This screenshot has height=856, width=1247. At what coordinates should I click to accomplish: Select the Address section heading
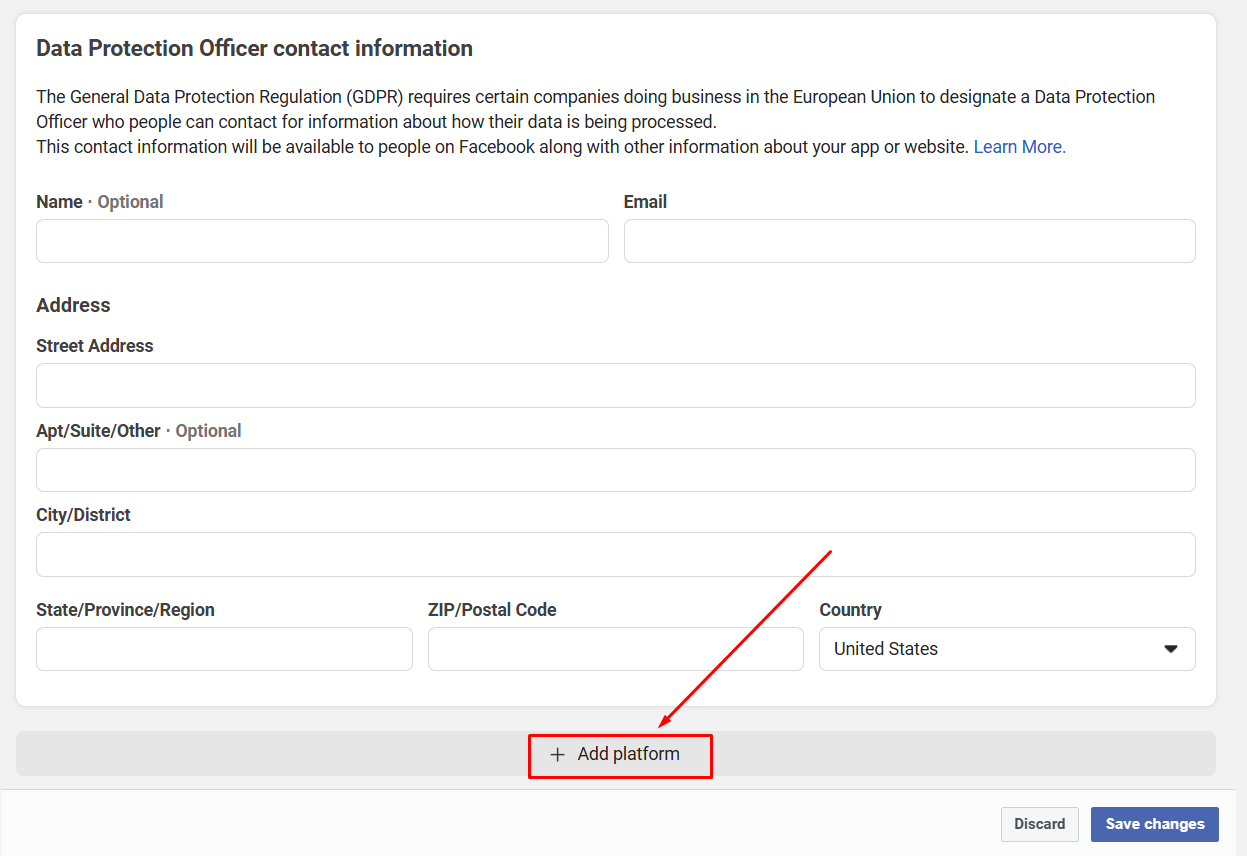coord(73,305)
